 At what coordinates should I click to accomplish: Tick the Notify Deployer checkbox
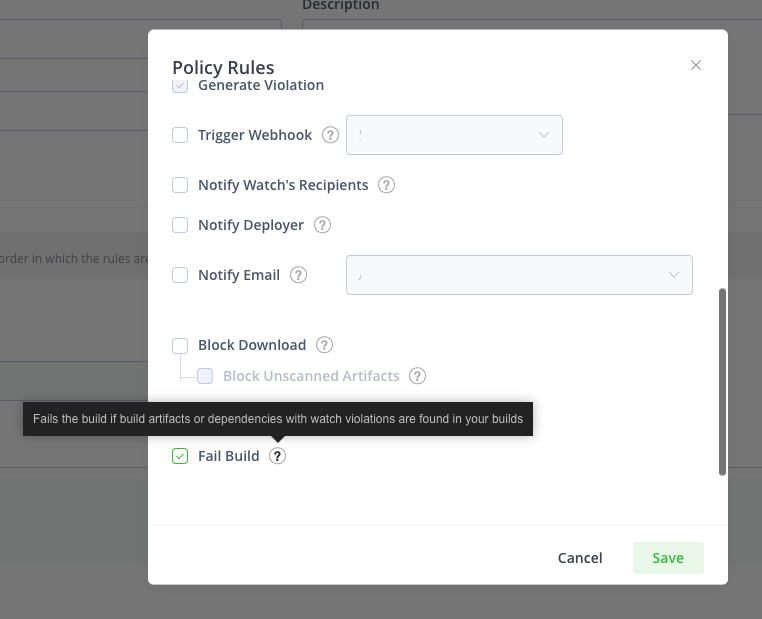tap(180, 225)
